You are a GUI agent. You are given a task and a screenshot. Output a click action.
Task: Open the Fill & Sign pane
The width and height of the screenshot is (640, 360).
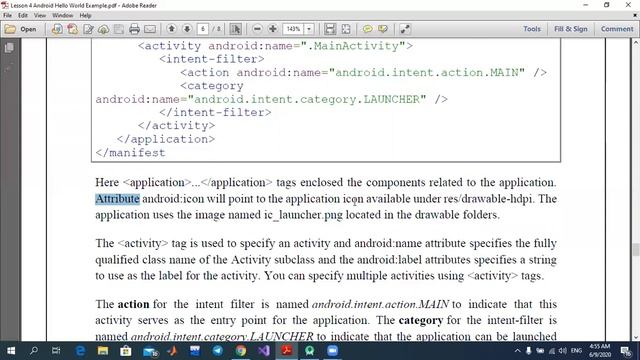pos(571,29)
